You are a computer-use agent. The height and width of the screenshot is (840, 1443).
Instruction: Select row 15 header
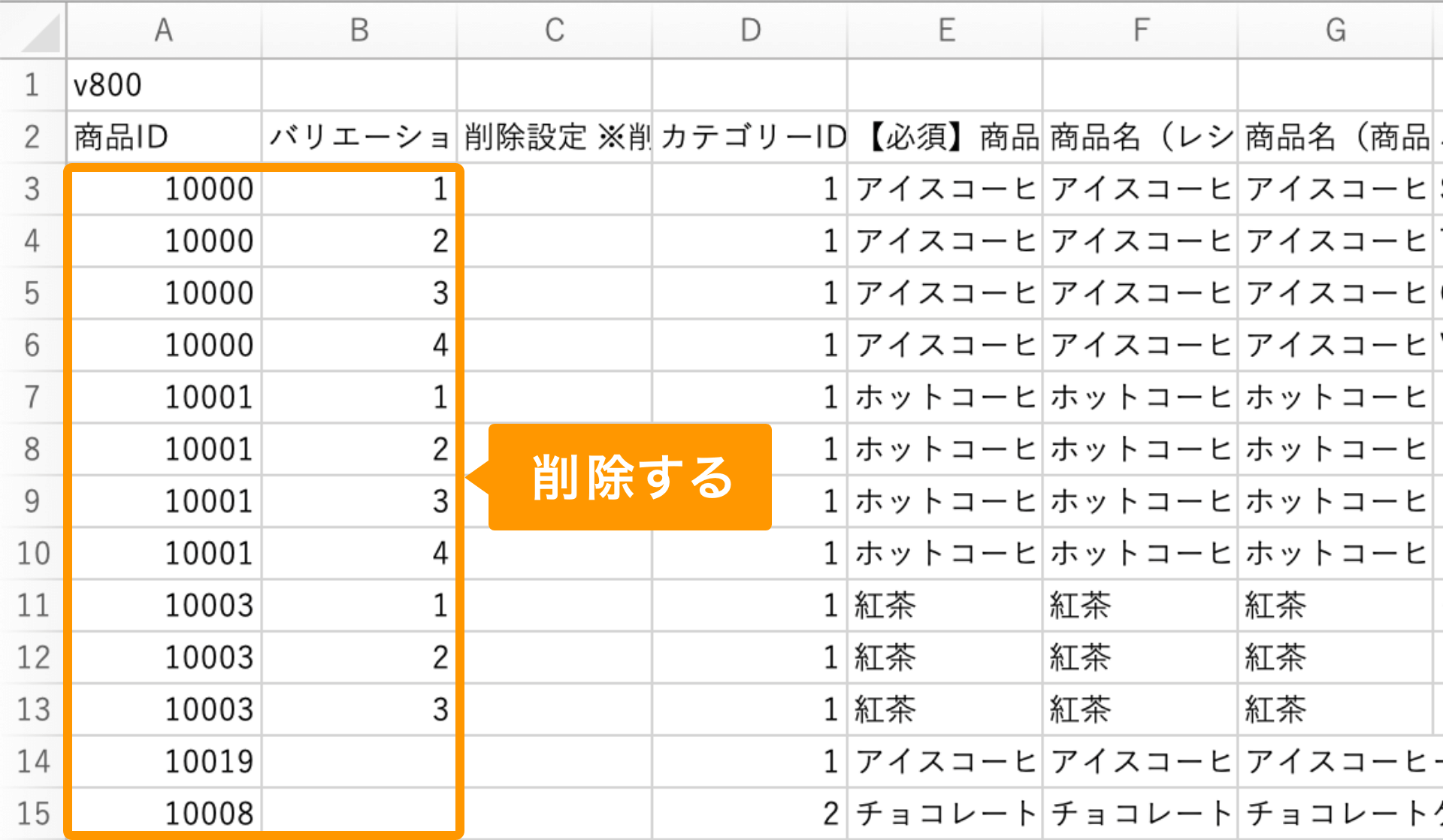click(x=32, y=814)
